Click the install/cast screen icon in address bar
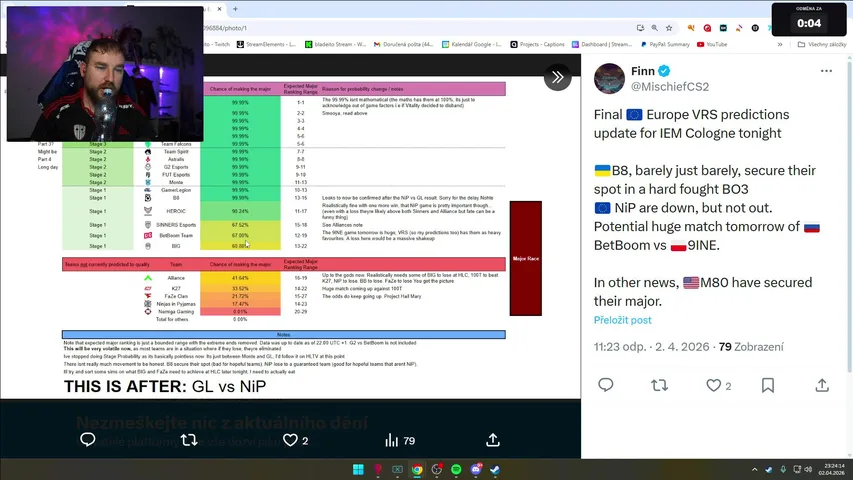Image resolution: width=853 pixels, height=480 pixels. point(640,28)
